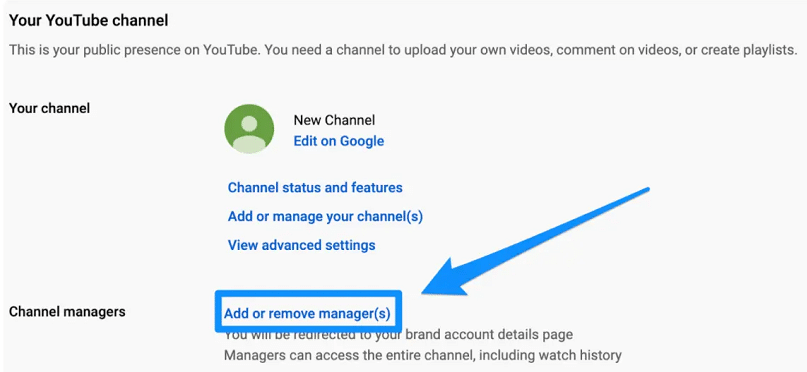807x372 pixels.
Task: Click the Your channel label
Action: [x=50, y=109]
